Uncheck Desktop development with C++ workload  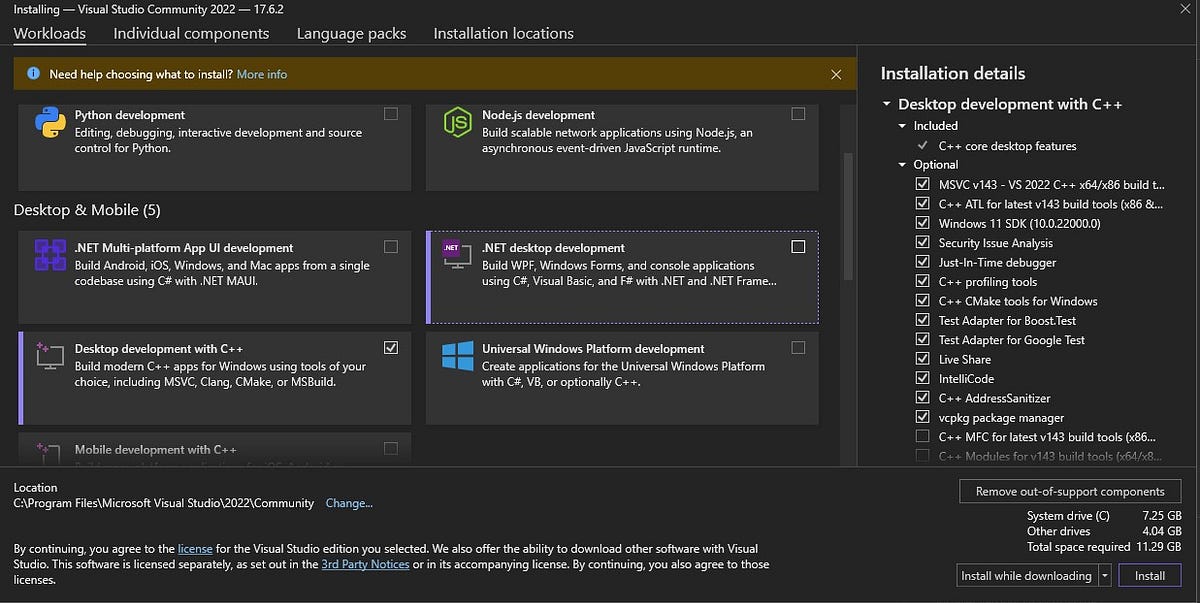click(391, 348)
